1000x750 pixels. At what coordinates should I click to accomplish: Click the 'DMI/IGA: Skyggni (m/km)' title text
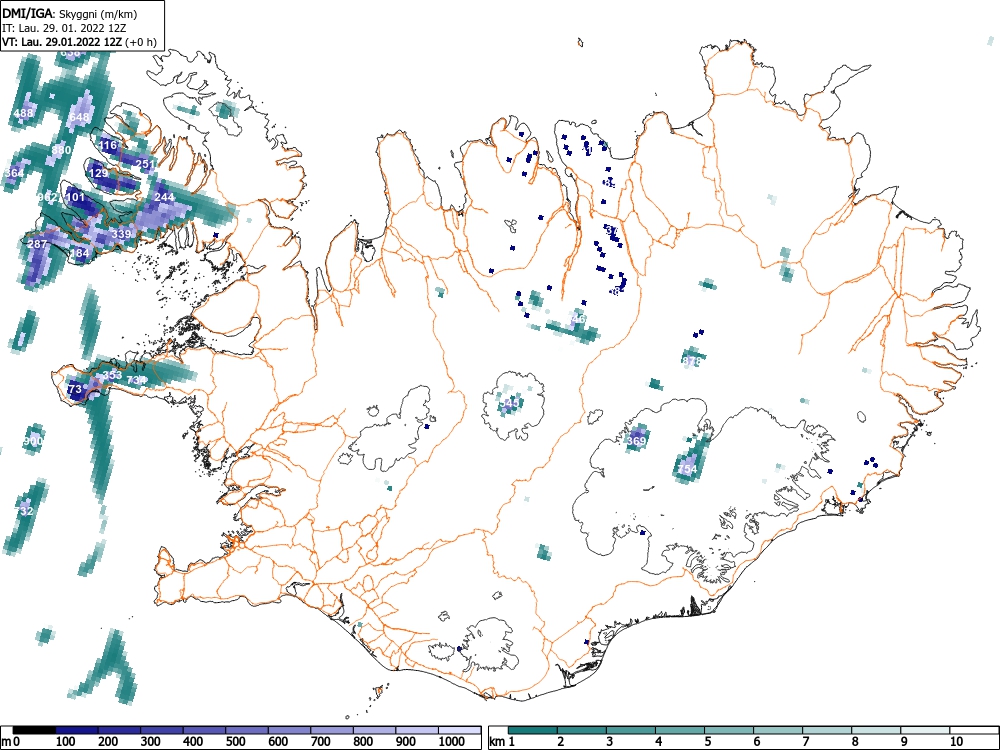(x=70, y=13)
